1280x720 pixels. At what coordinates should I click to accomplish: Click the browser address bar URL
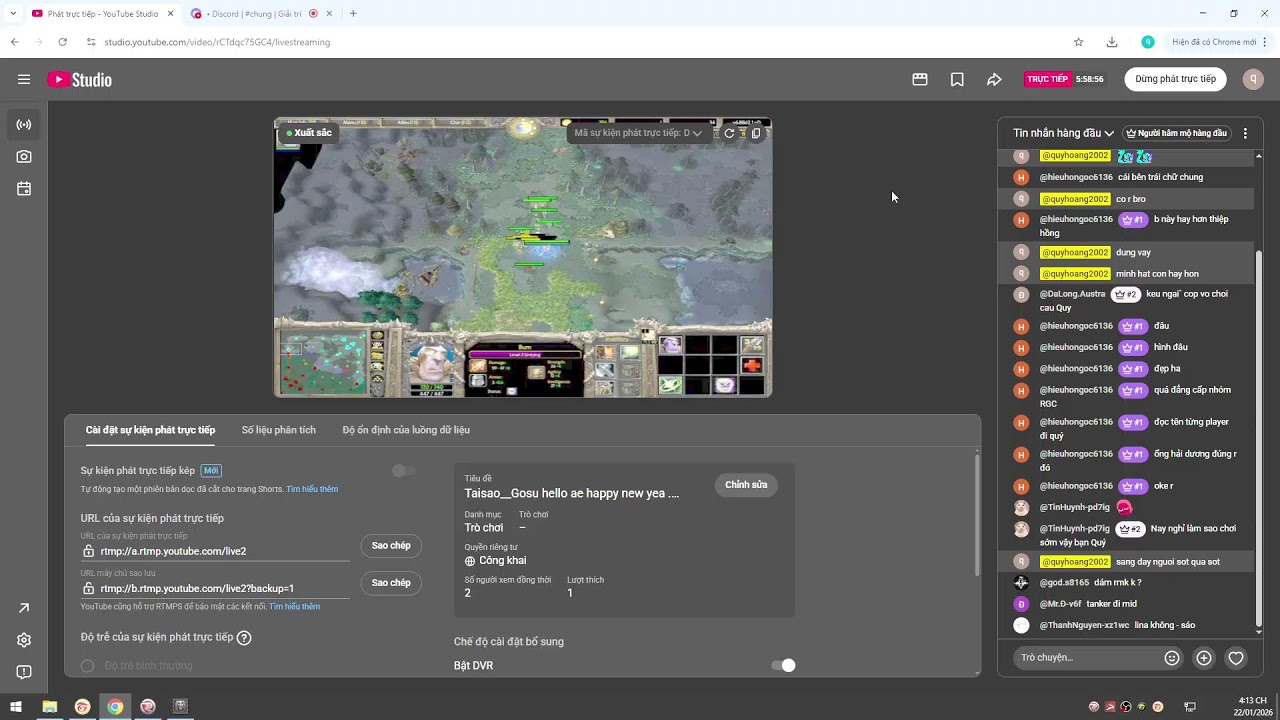(217, 42)
